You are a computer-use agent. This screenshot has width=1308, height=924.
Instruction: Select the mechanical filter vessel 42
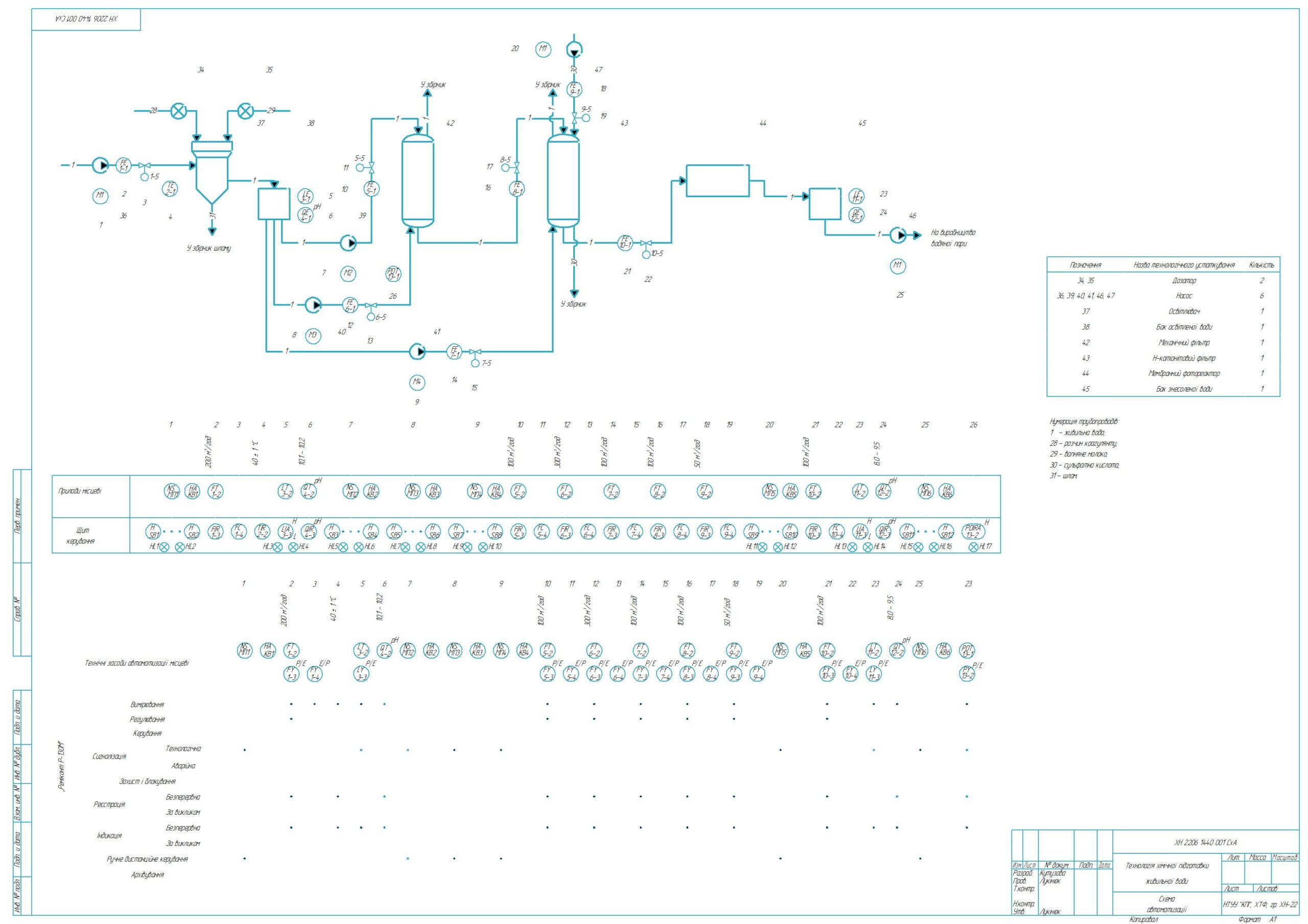[x=418, y=180]
